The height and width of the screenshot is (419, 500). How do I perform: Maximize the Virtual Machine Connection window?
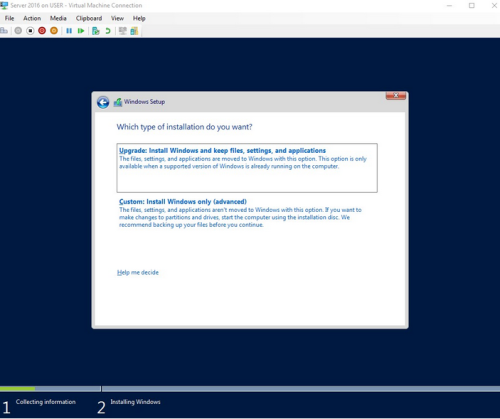(472, 5)
